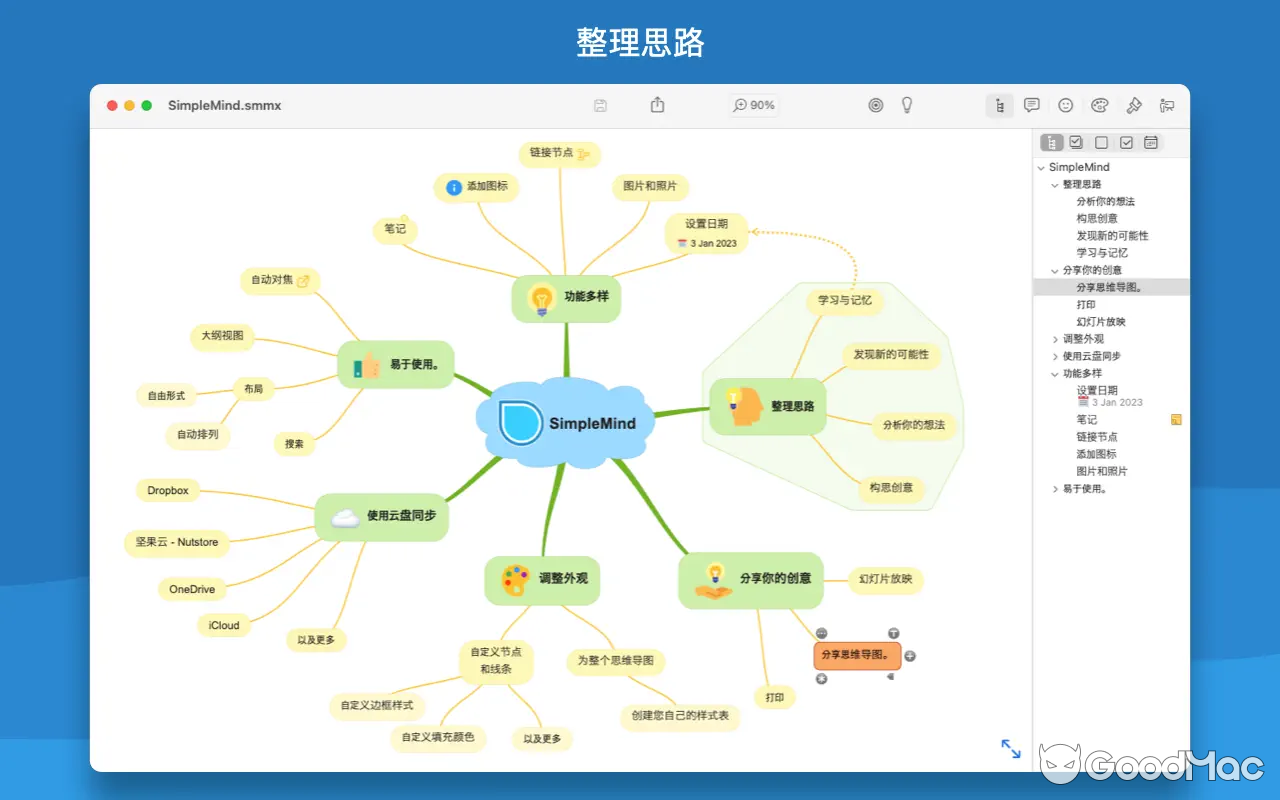1280x800 pixels.
Task: Toggle the empty checkbox filter in sidebar
Action: point(1101,142)
